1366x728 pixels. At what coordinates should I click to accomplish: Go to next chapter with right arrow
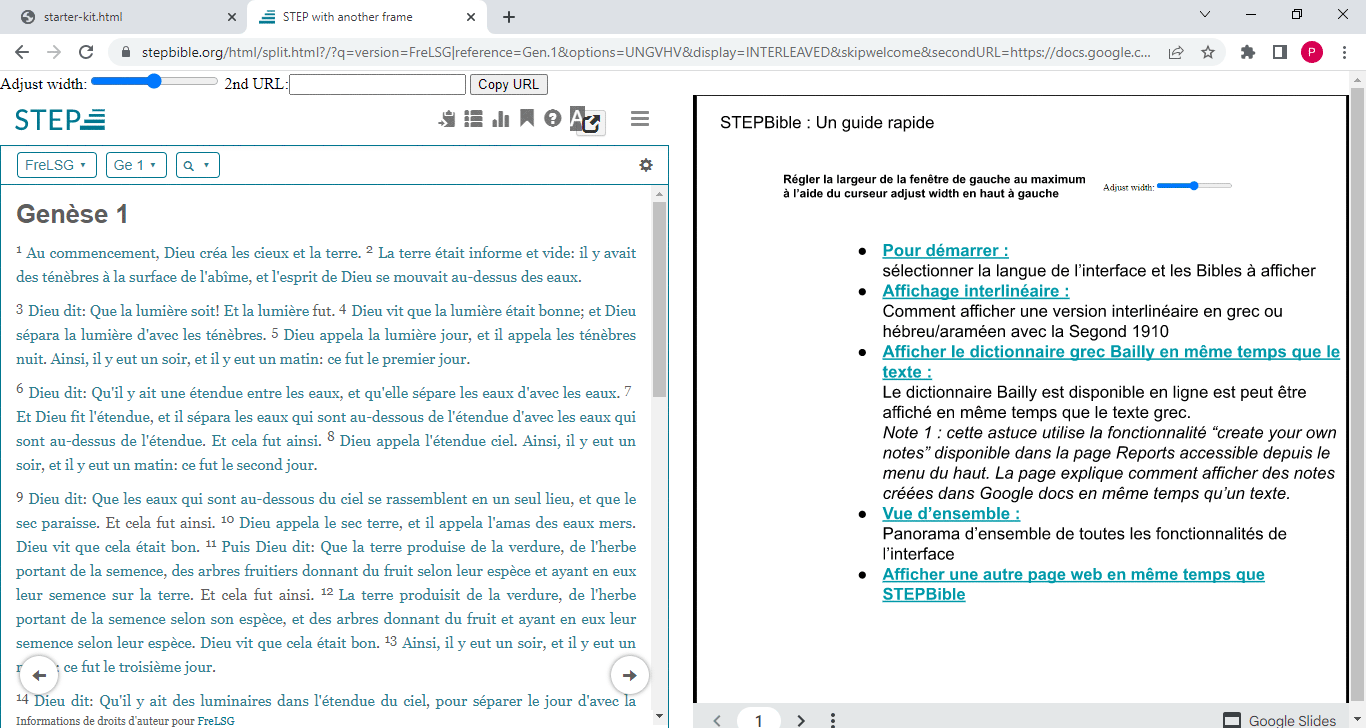coord(629,675)
